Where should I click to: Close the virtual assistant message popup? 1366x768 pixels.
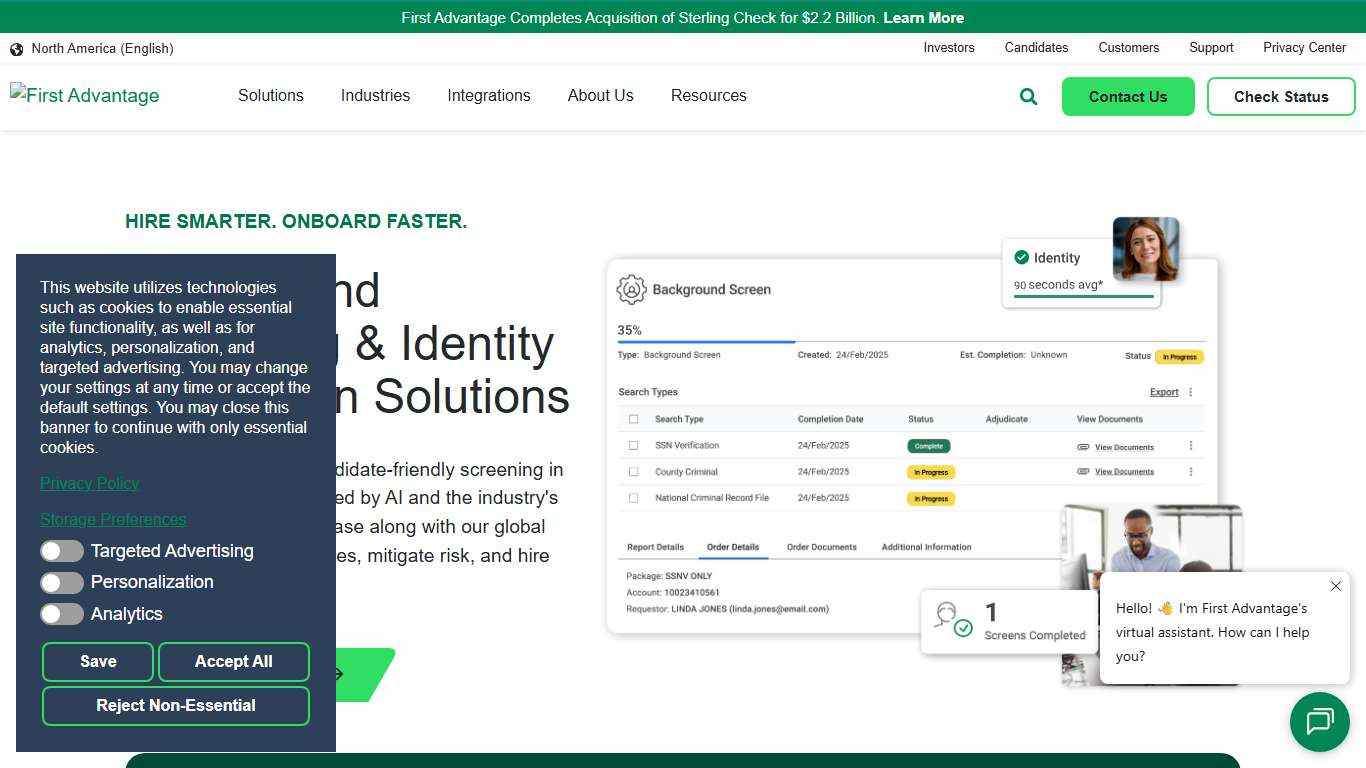pyautogui.click(x=1335, y=586)
